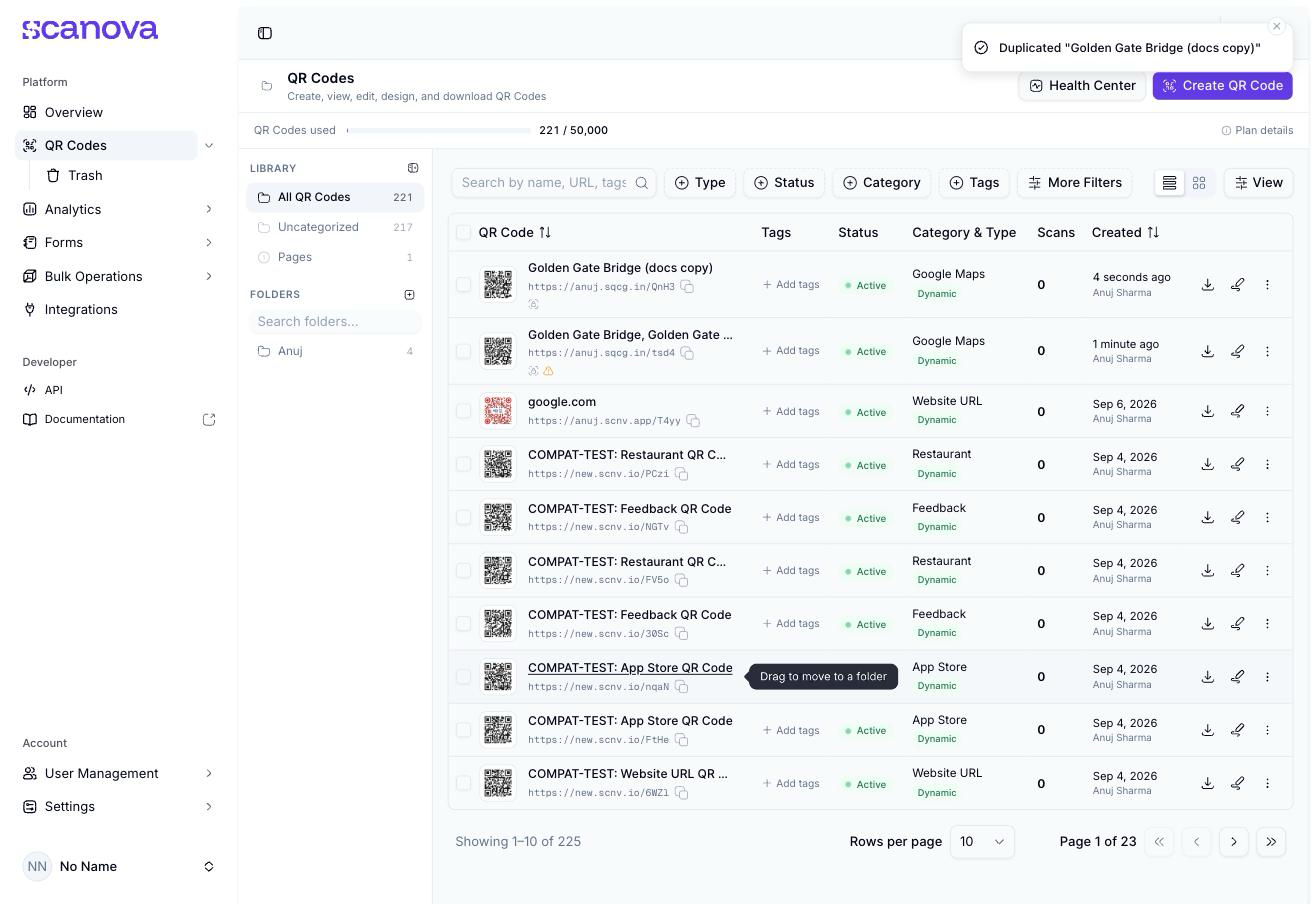Download the 6WZl Website URL QR code

tap(1207, 783)
